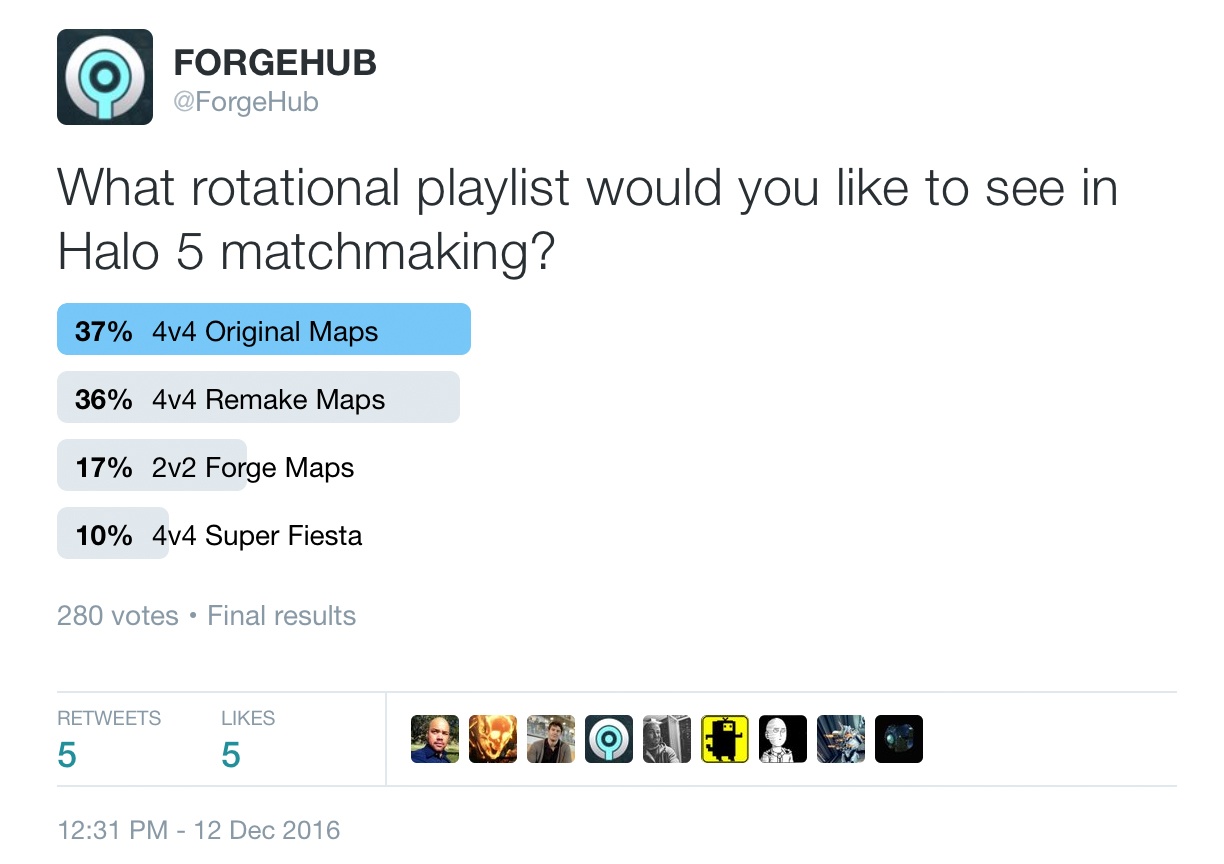The width and height of the screenshot is (1224, 864).
Task: Click small ForgeHub logo in avatar row
Action: click(x=609, y=739)
